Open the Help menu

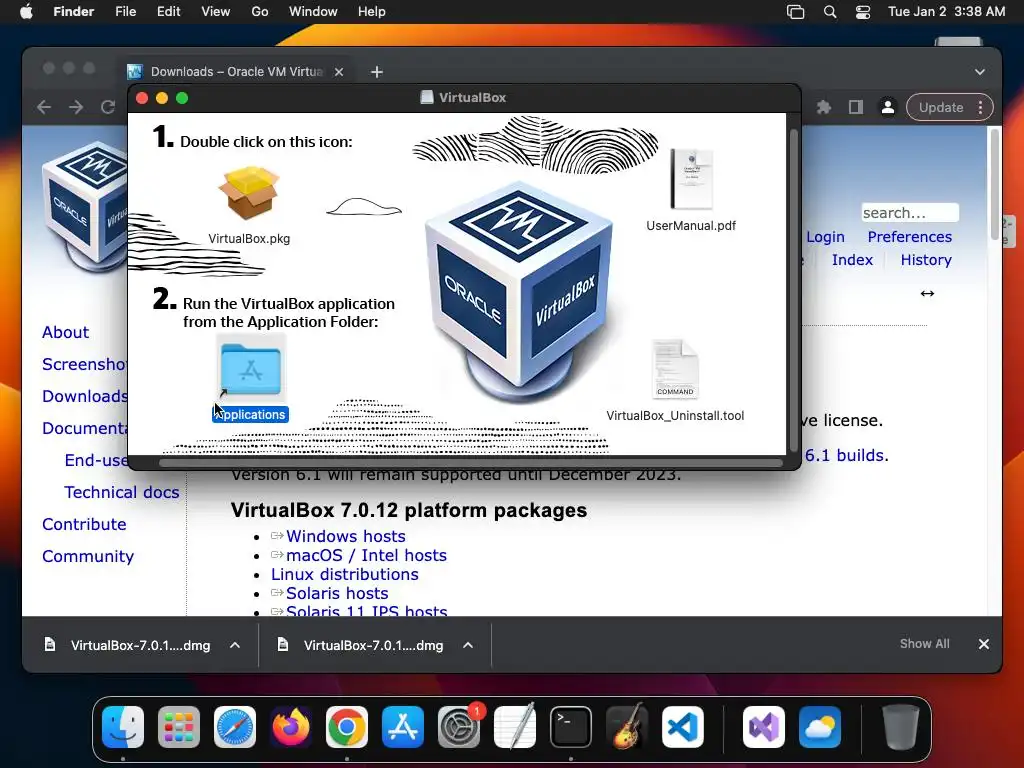click(372, 12)
